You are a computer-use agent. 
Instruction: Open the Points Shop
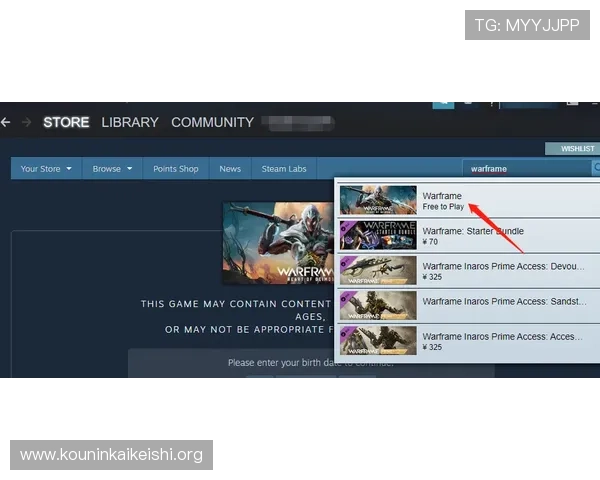176,169
